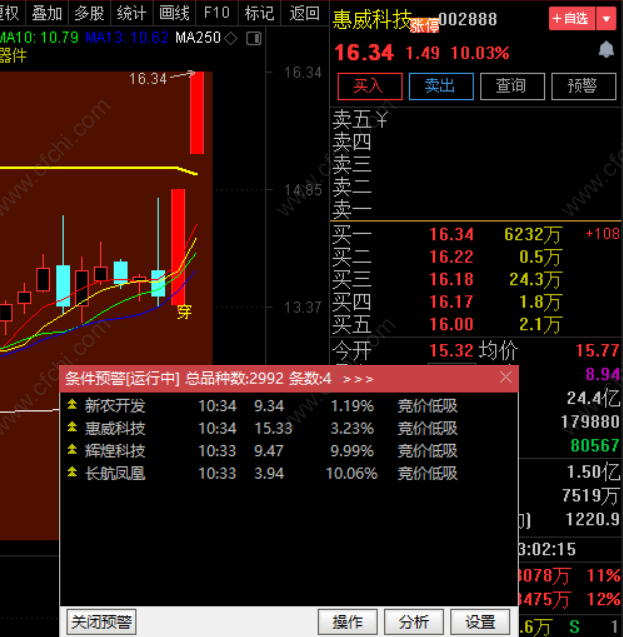Click the 涨停 limit-up tag
Screen dimensions: 623x637
pyautogui.click(x=424, y=26)
